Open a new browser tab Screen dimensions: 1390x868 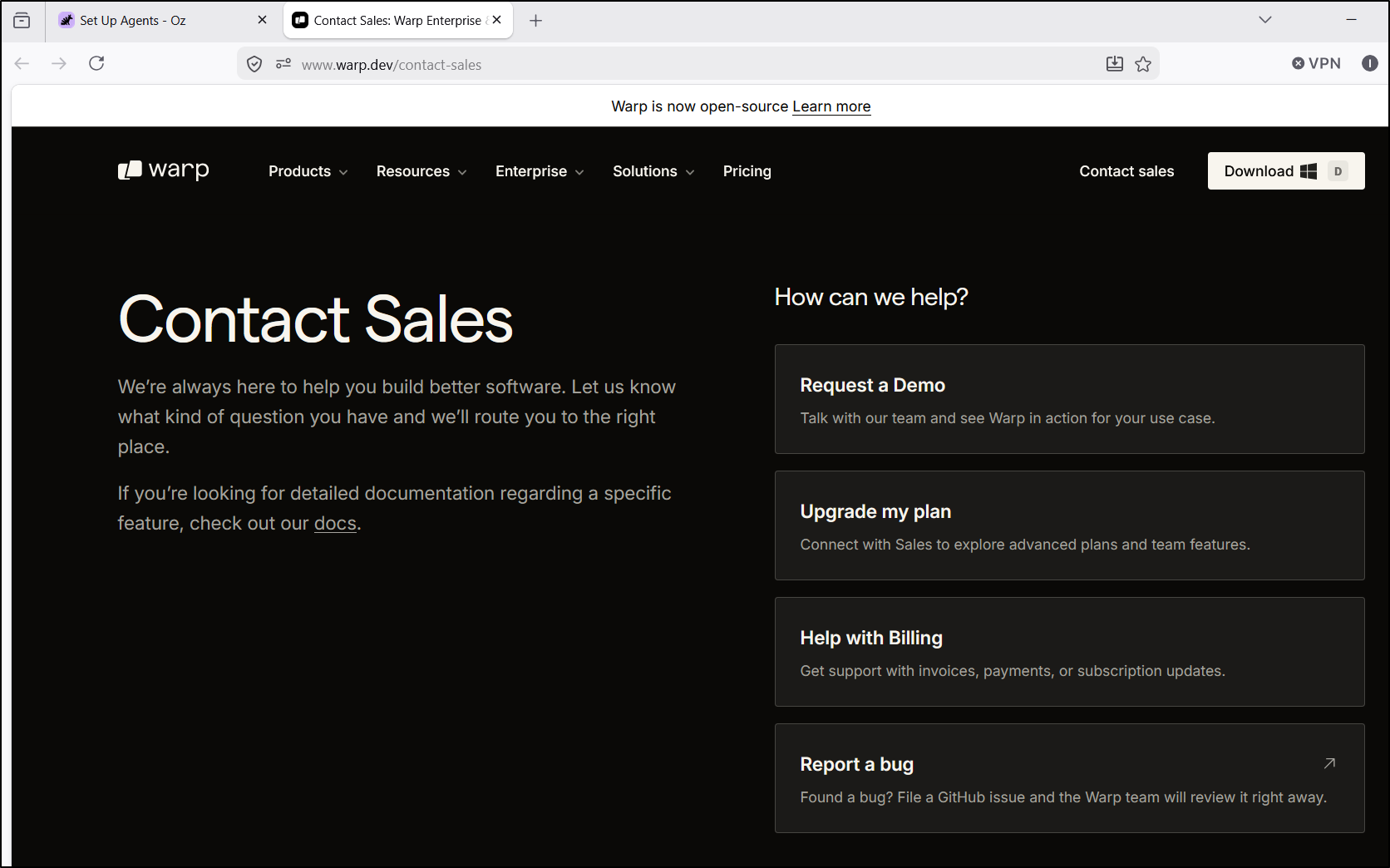(x=536, y=20)
